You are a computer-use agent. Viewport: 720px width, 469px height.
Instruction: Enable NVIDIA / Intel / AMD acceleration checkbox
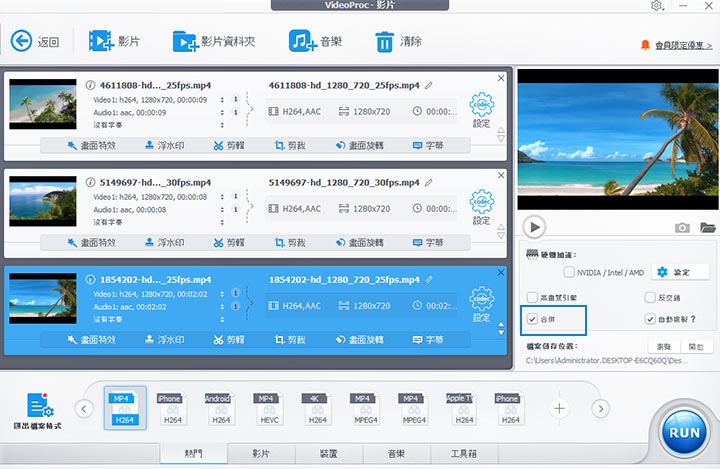569,272
